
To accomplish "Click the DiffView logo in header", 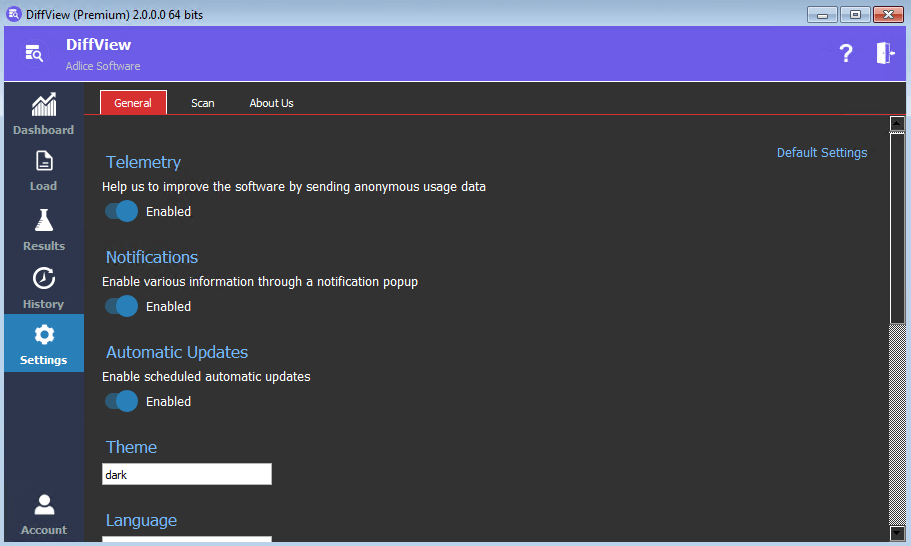I will [35, 54].
